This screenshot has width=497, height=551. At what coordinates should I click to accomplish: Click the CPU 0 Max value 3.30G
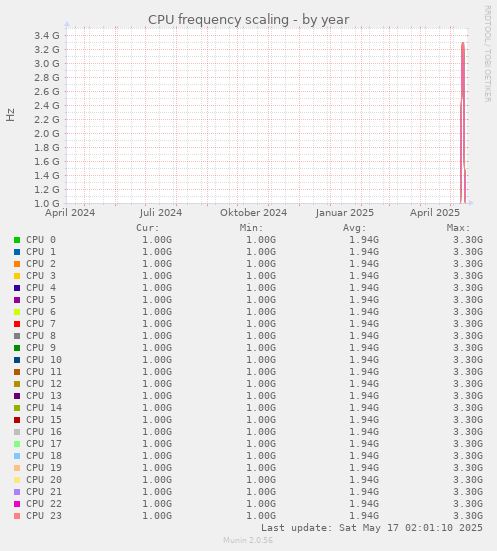pyautogui.click(x=468, y=240)
